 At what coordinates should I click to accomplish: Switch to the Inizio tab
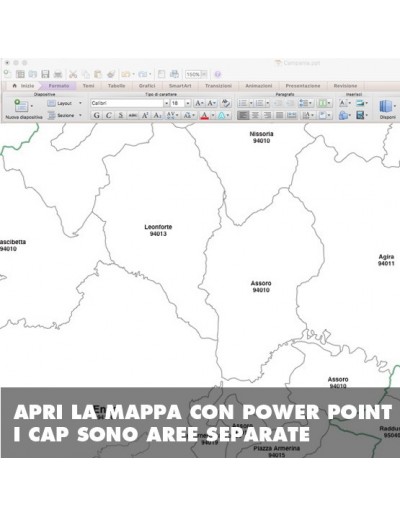(24, 86)
